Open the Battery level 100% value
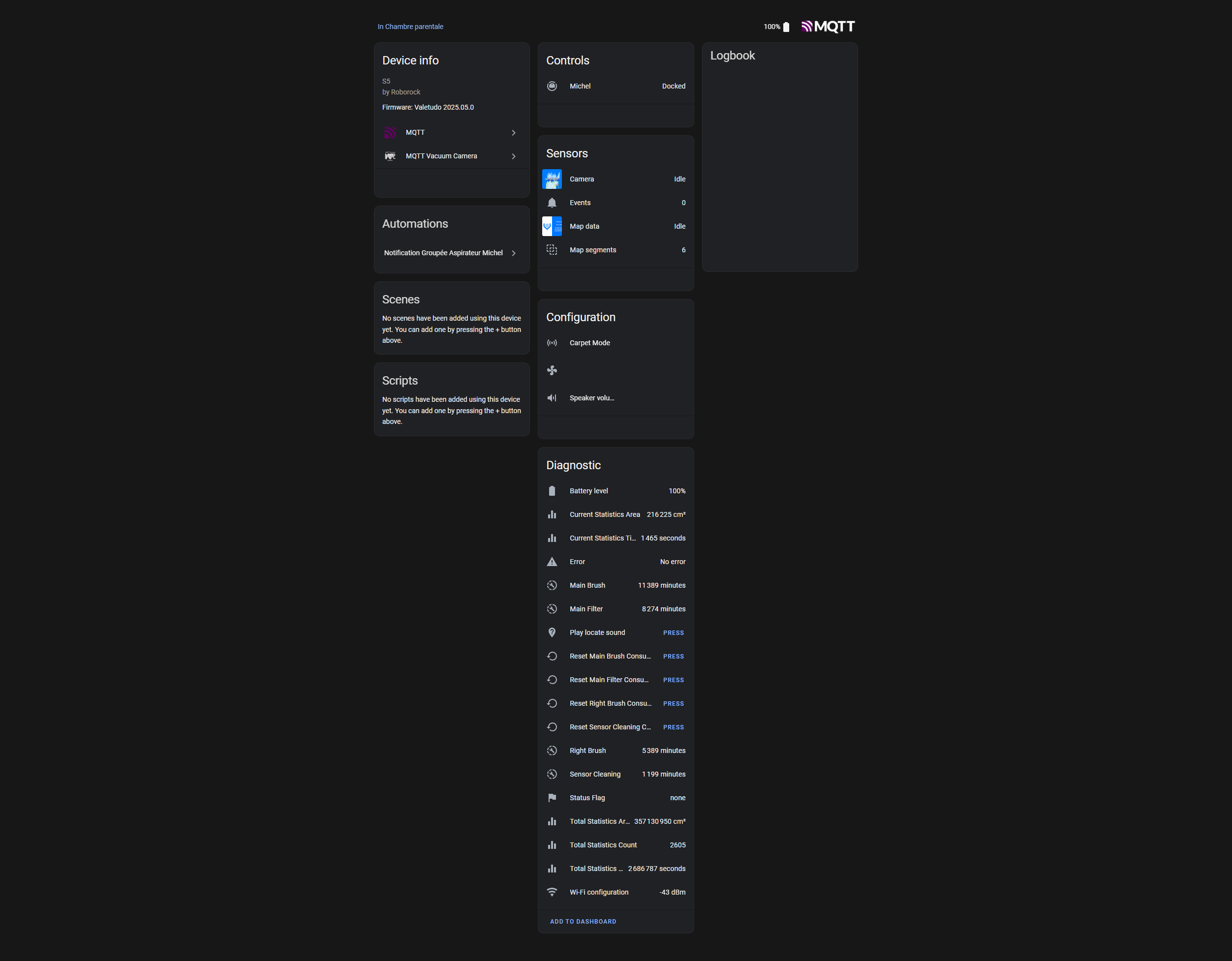 point(677,491)
